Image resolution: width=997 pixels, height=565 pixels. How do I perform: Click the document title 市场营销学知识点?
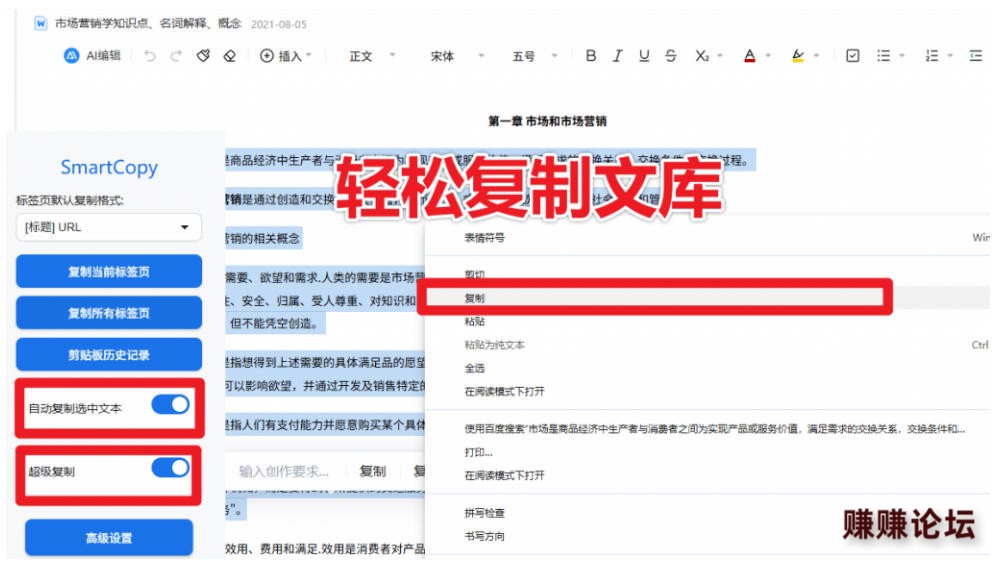[148, 24]
